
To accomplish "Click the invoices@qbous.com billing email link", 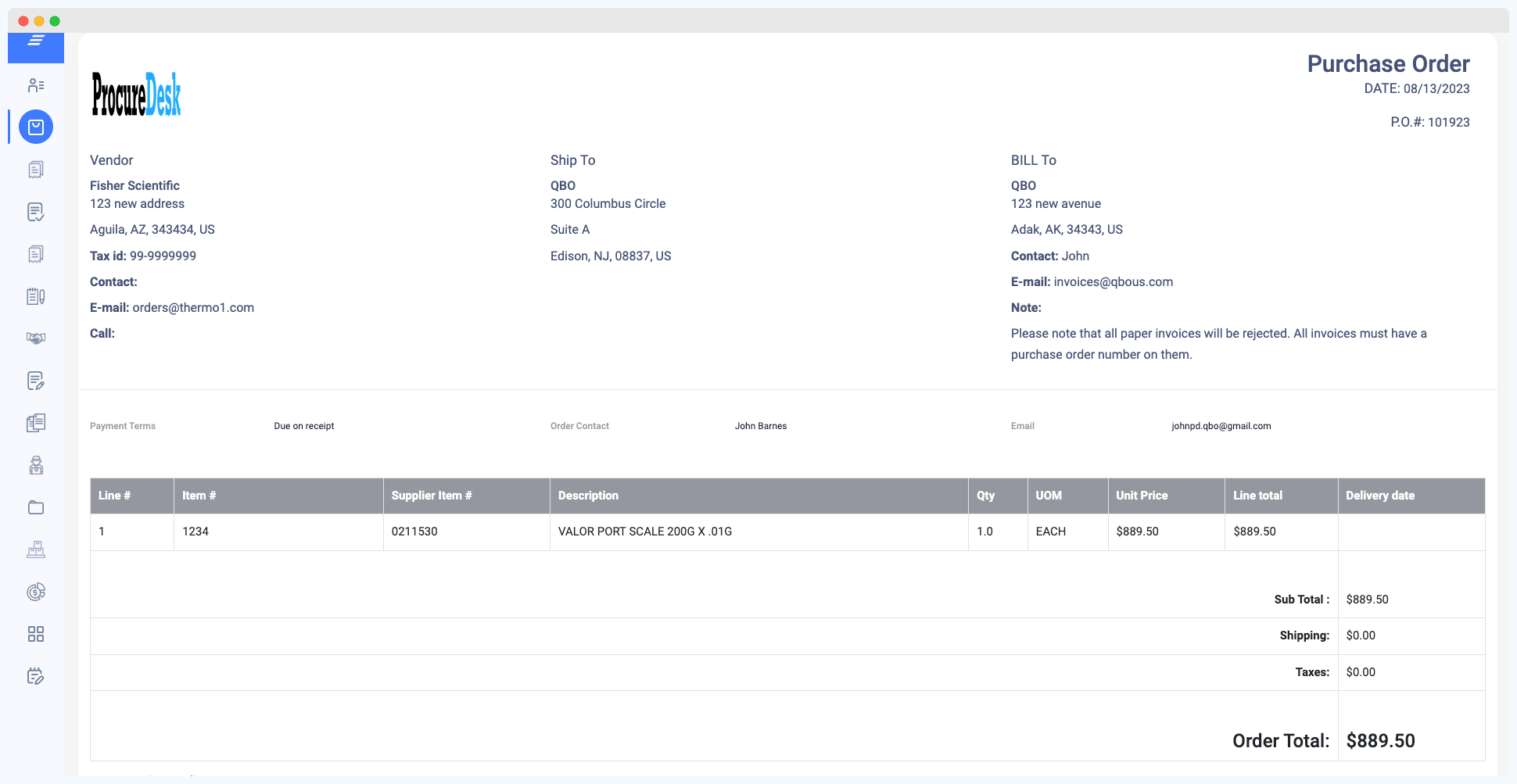I will click(x=1114, y=281).
